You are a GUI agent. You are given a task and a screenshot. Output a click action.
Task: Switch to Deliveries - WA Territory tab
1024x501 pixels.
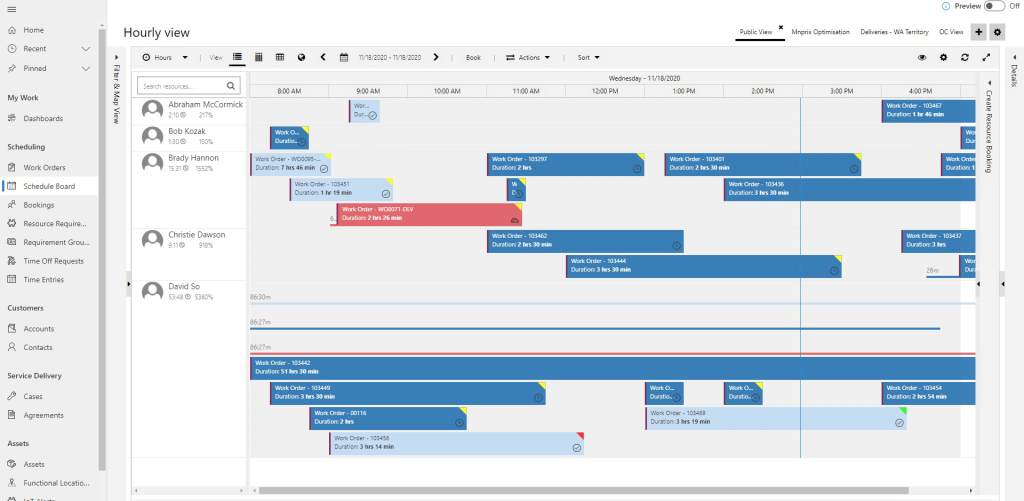click(x=894, y=31)
